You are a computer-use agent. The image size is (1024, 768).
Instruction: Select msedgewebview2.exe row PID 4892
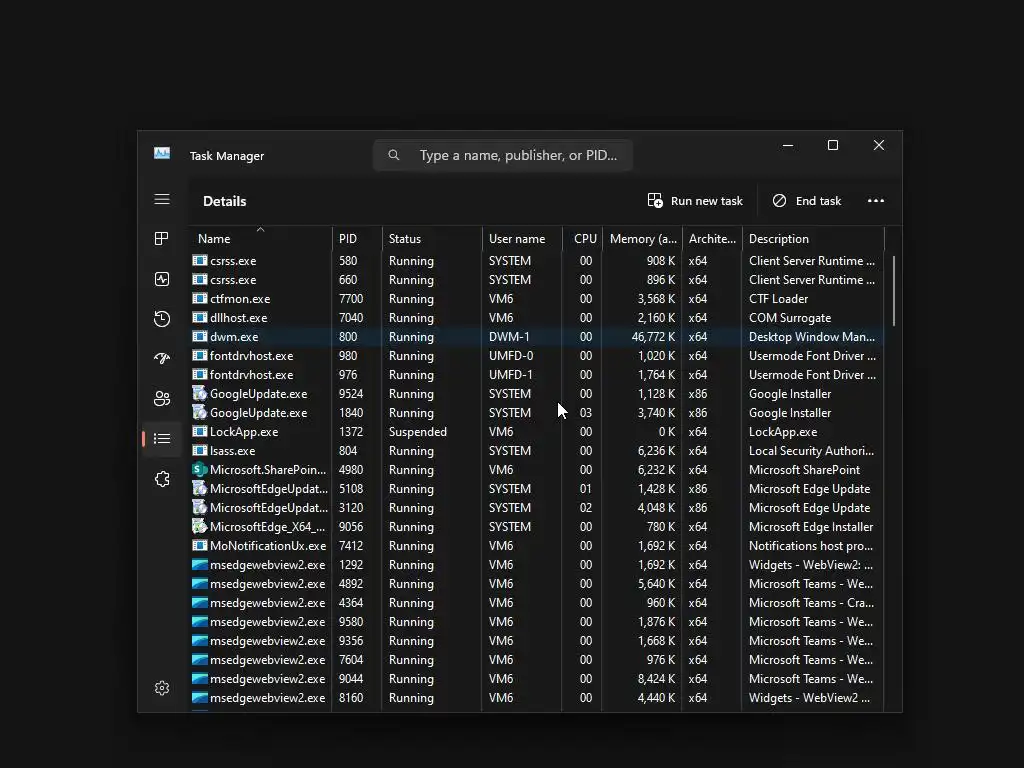point(537,584)
